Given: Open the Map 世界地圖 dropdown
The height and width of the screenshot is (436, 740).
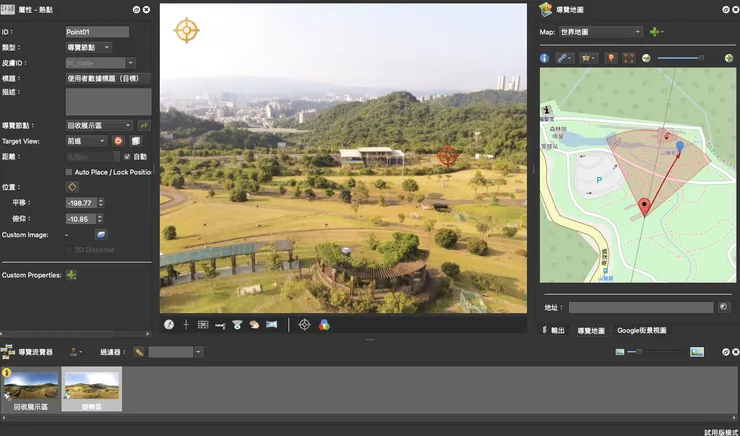Looking at the screenshot, I should coord(600,32).
